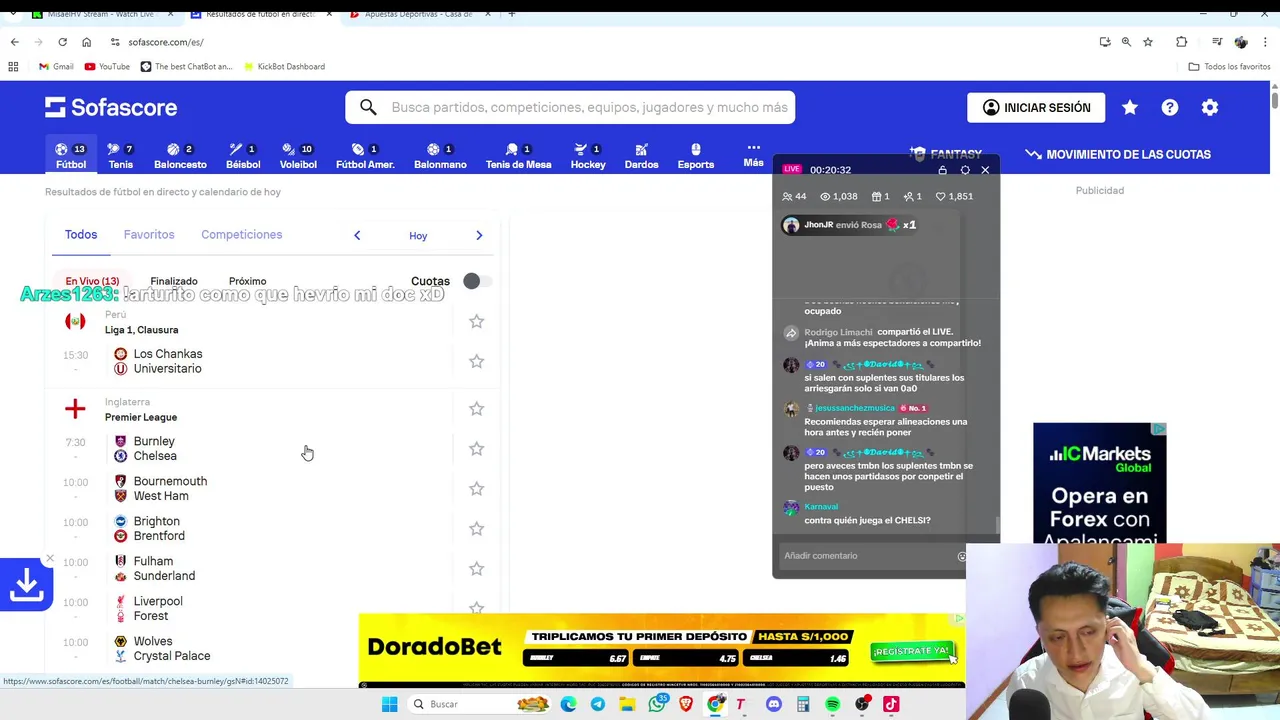Click the download arrow floating button
The height and width of the screenshot is (720, 1280).
[x=26, y=585]
